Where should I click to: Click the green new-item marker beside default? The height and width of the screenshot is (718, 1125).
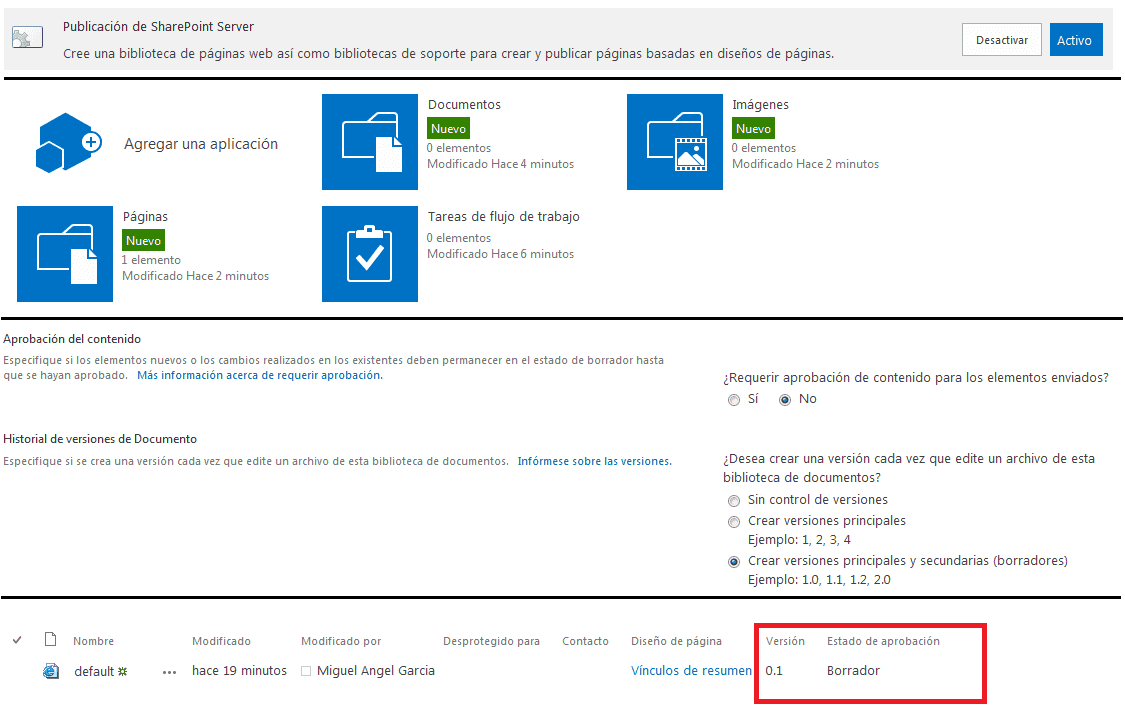click(x=123, y=671)
